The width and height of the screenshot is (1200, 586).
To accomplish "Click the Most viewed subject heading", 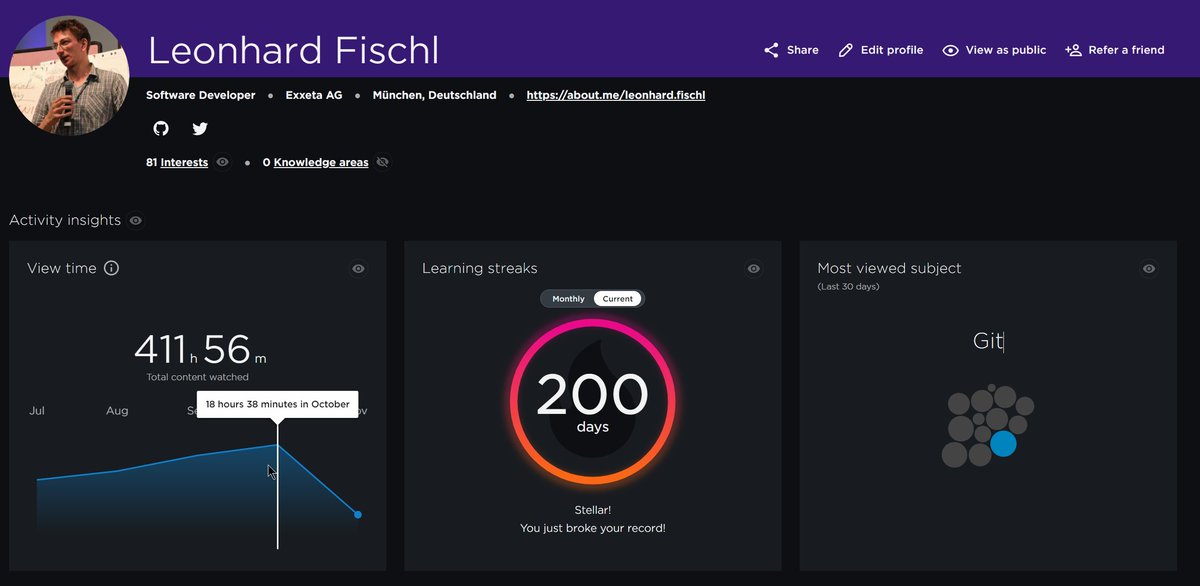I will click(x=889, y=268).
